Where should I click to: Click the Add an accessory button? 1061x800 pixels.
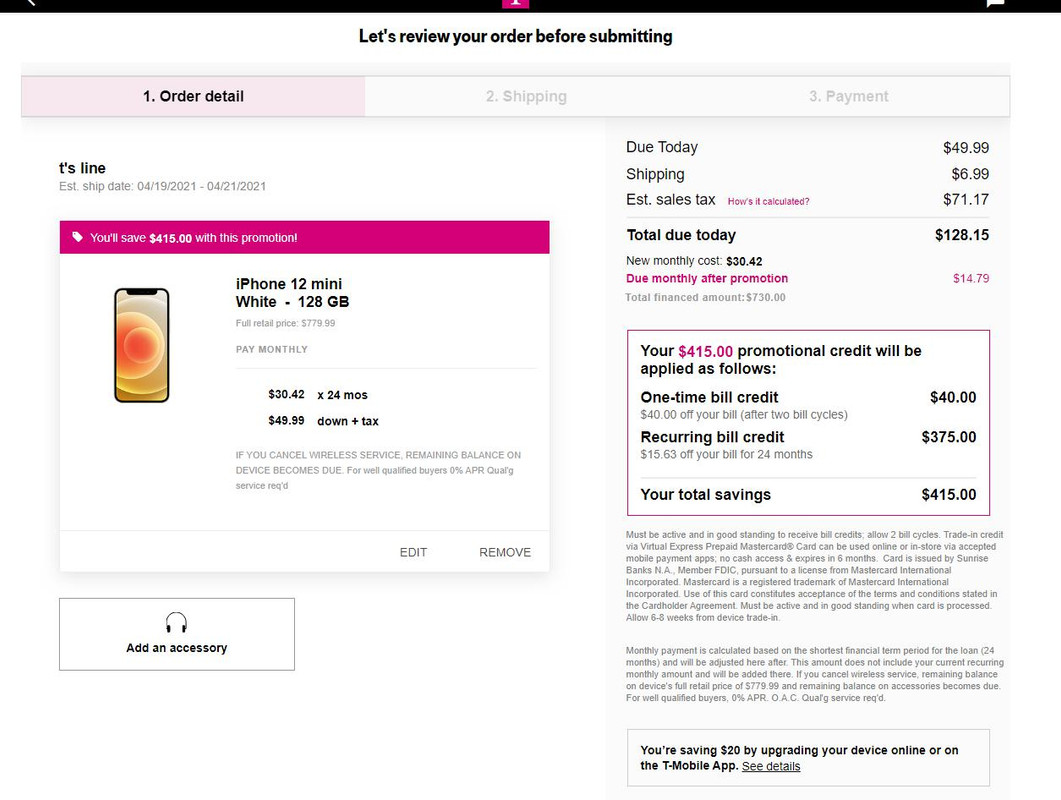177,634
